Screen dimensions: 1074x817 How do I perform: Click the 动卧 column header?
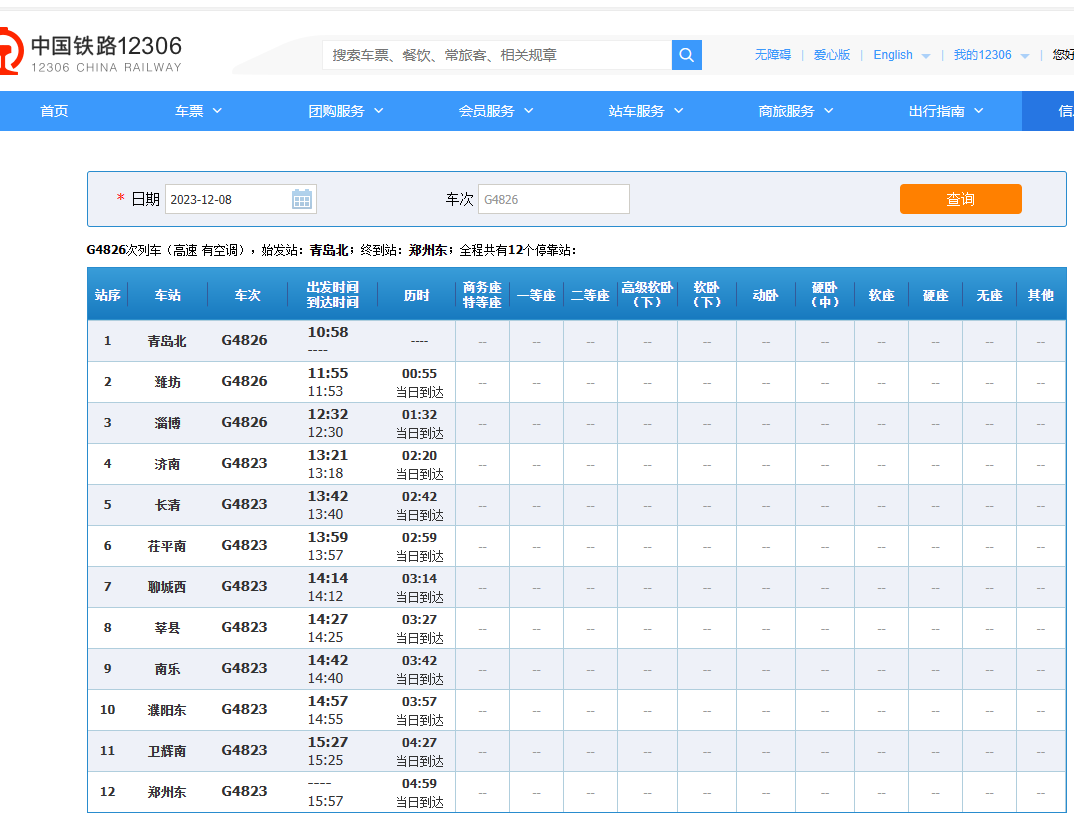click(x=765, y=295)
